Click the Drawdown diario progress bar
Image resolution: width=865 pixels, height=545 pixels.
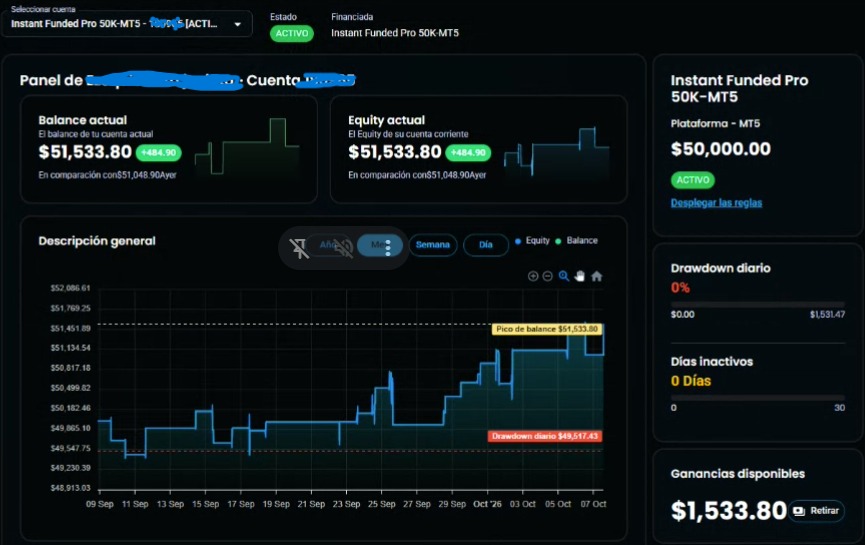757,304
